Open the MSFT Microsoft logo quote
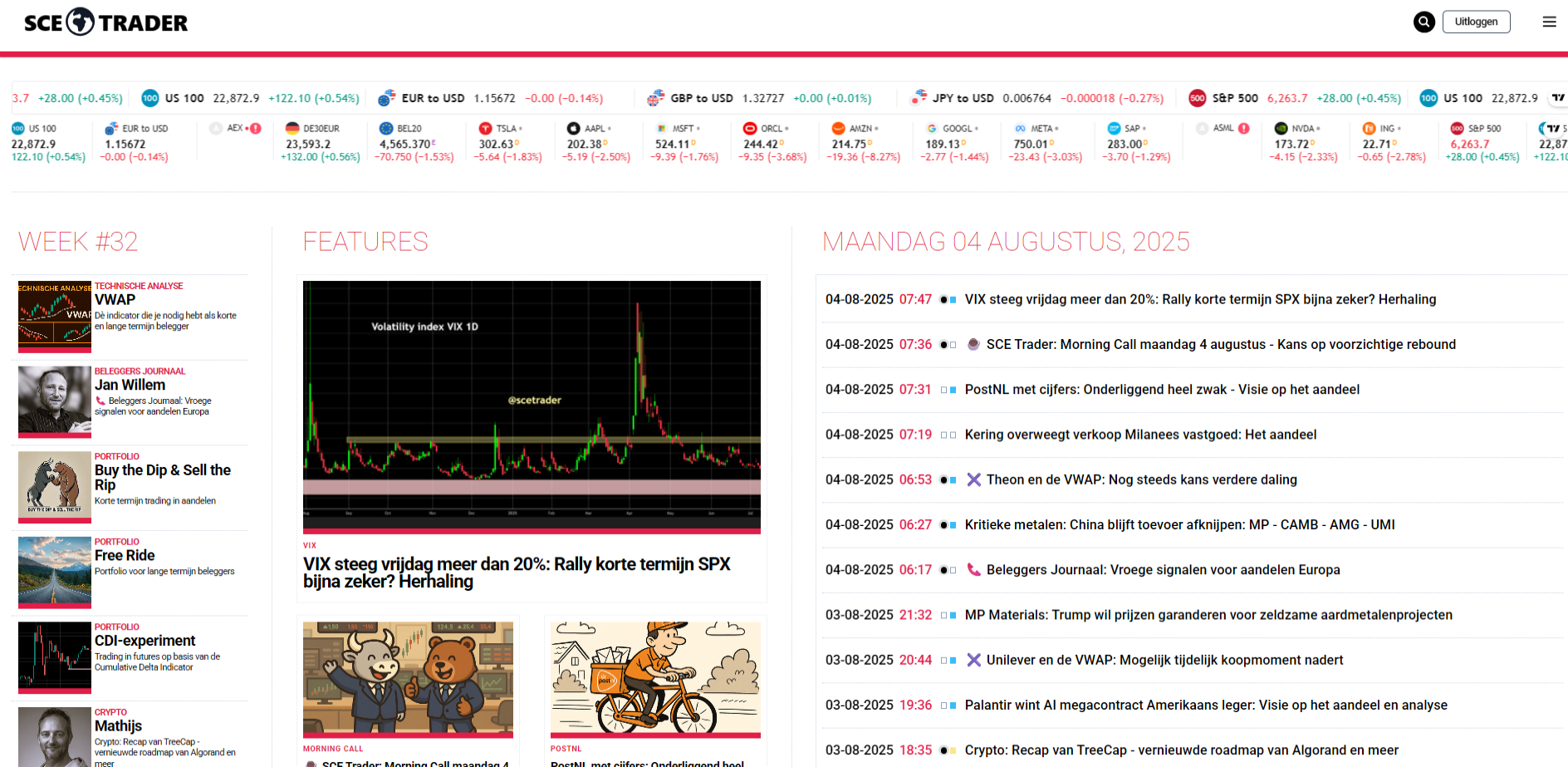Viewport: 1568px width, 767px height. pyautogui.click(x=662, y=128)
